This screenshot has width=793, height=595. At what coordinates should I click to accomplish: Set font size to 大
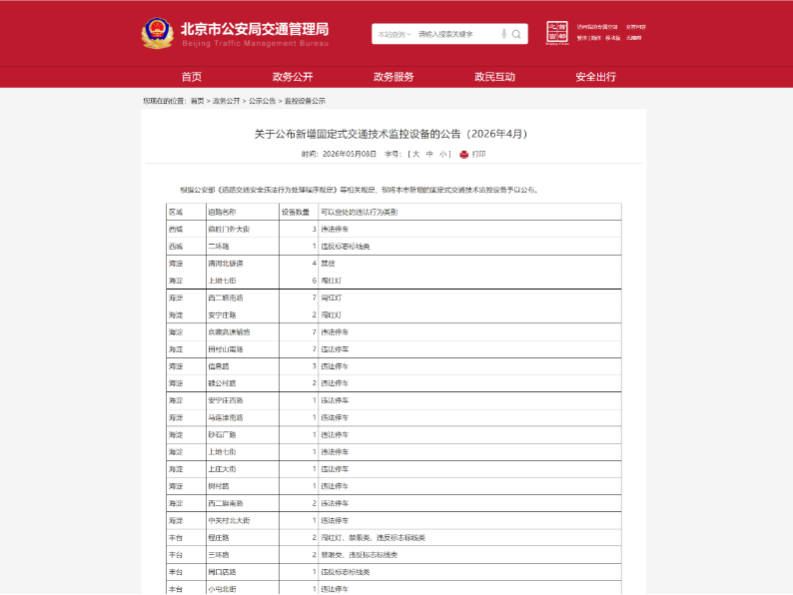(416, 154)
